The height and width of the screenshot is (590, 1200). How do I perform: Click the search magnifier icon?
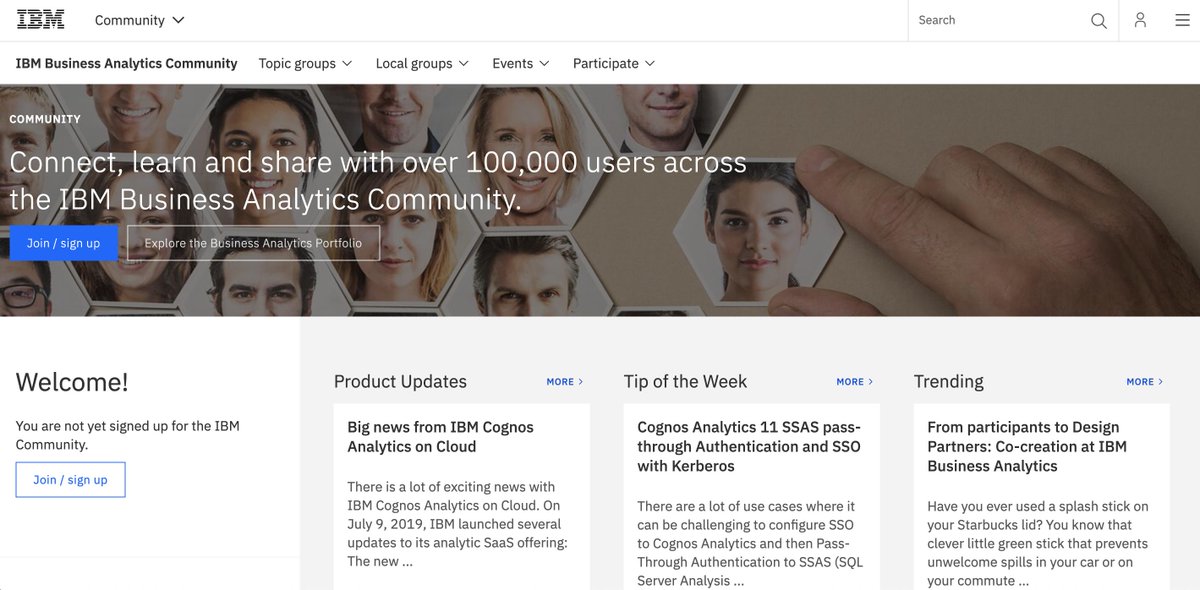(x=1099, y=20)
